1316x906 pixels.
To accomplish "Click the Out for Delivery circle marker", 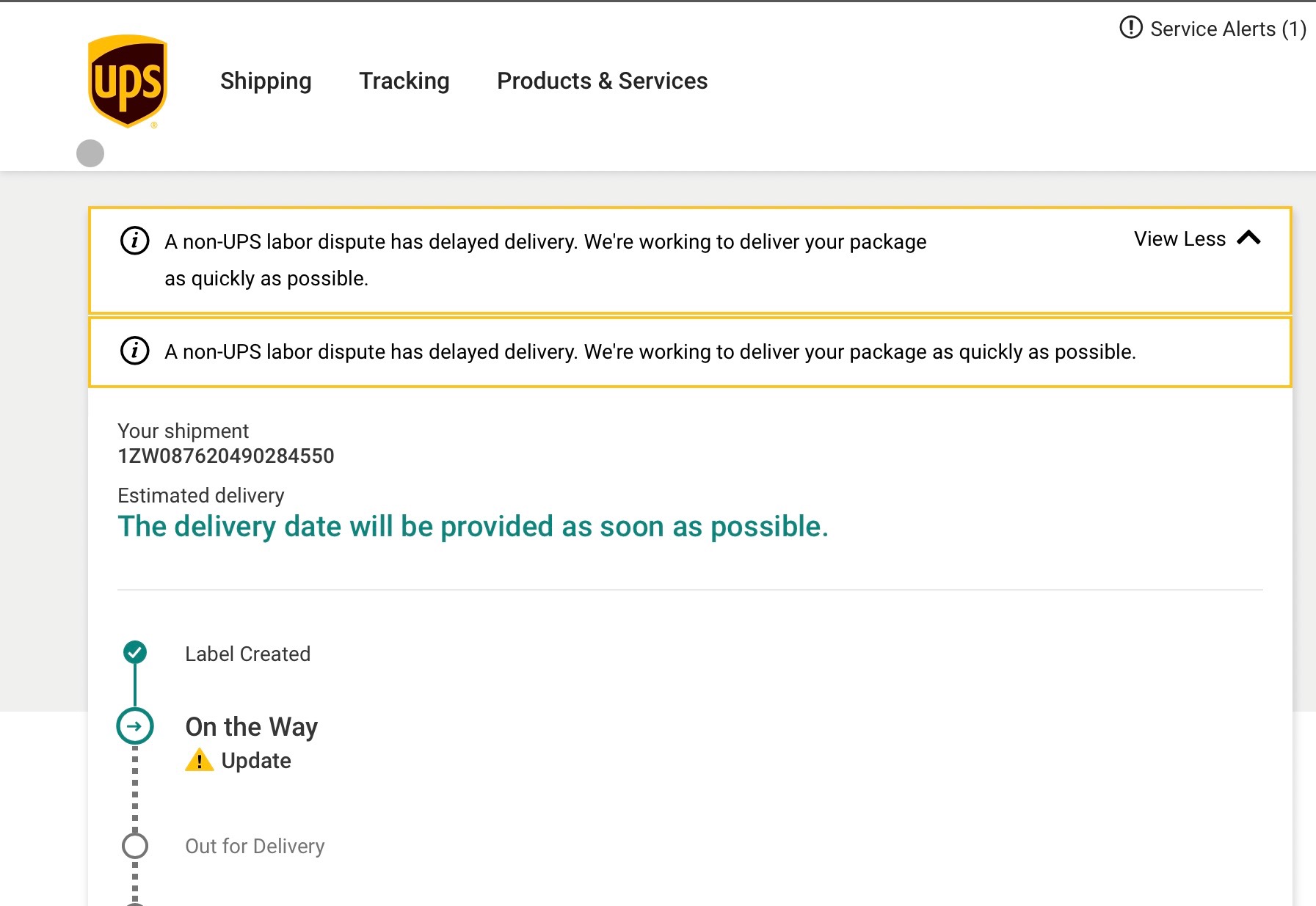I will point(134,846).
